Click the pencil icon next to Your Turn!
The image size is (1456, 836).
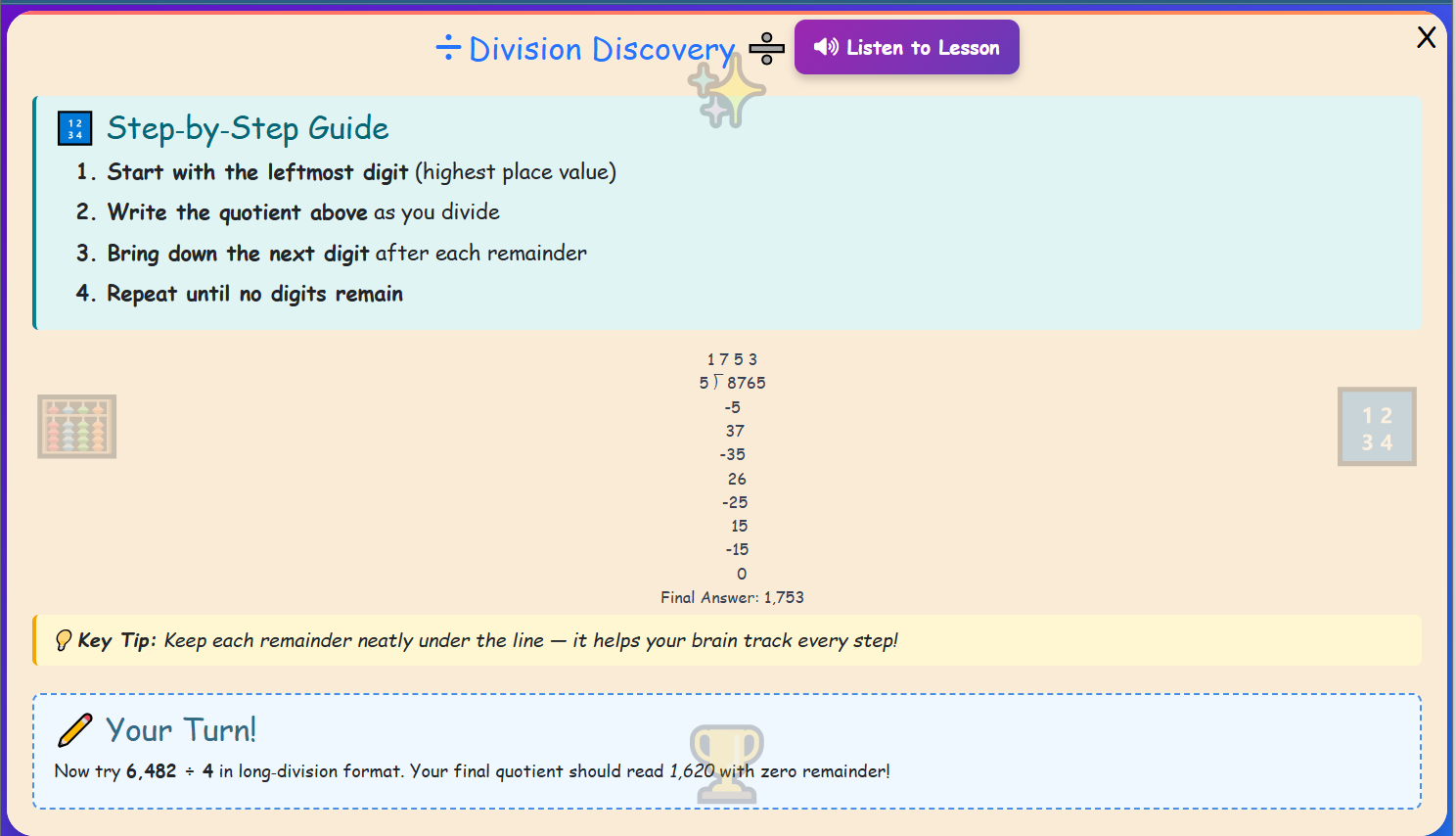[x=75, y=729]
